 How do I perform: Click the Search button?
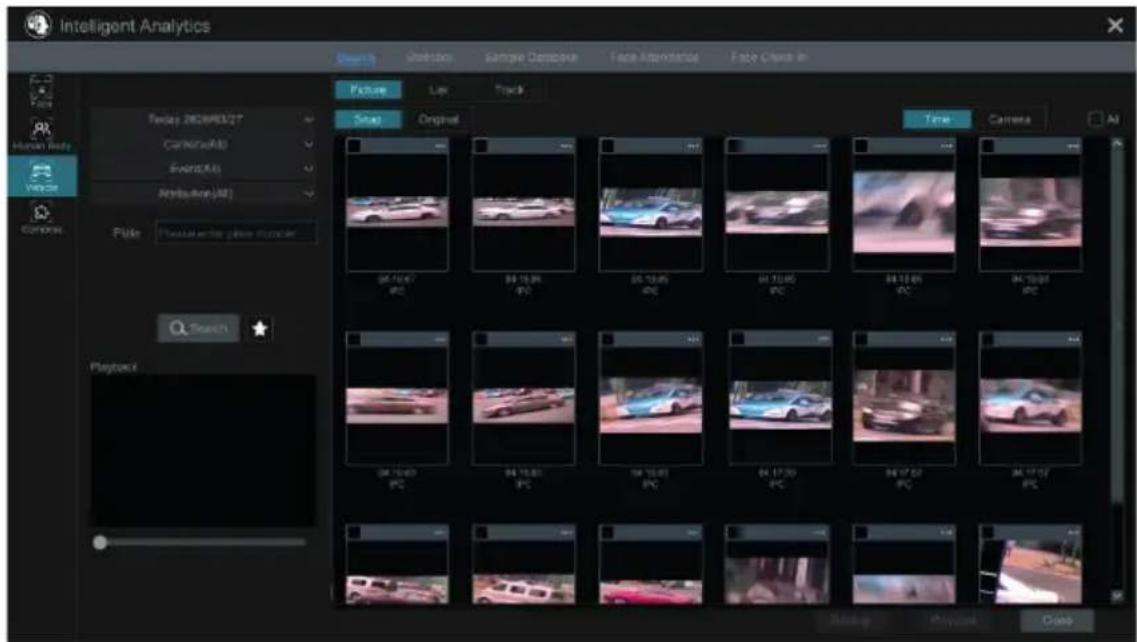[199, 329]
